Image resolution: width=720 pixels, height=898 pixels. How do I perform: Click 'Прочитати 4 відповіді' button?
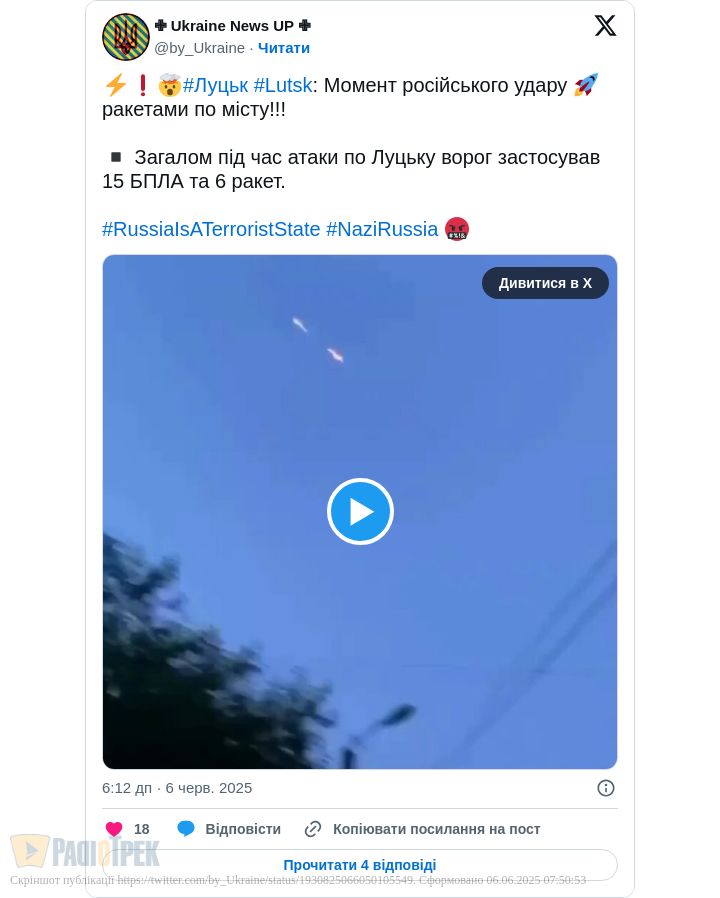(360, 865)
